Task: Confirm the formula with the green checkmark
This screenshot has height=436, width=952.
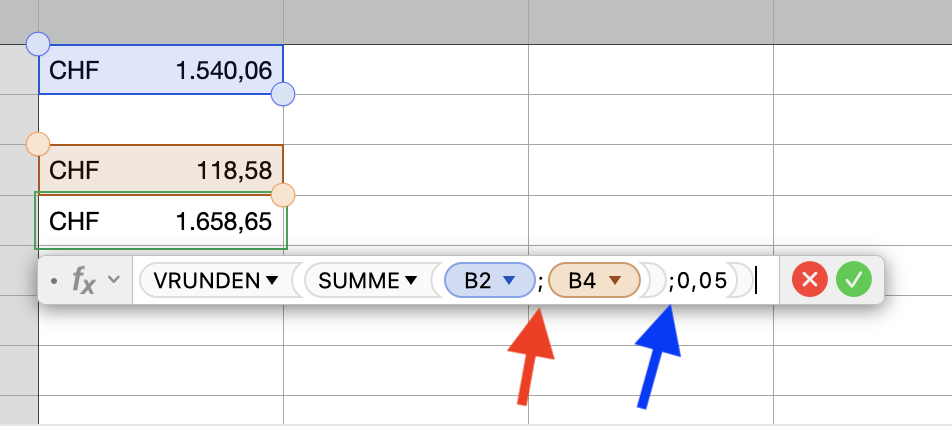Action: coord(853,281)
